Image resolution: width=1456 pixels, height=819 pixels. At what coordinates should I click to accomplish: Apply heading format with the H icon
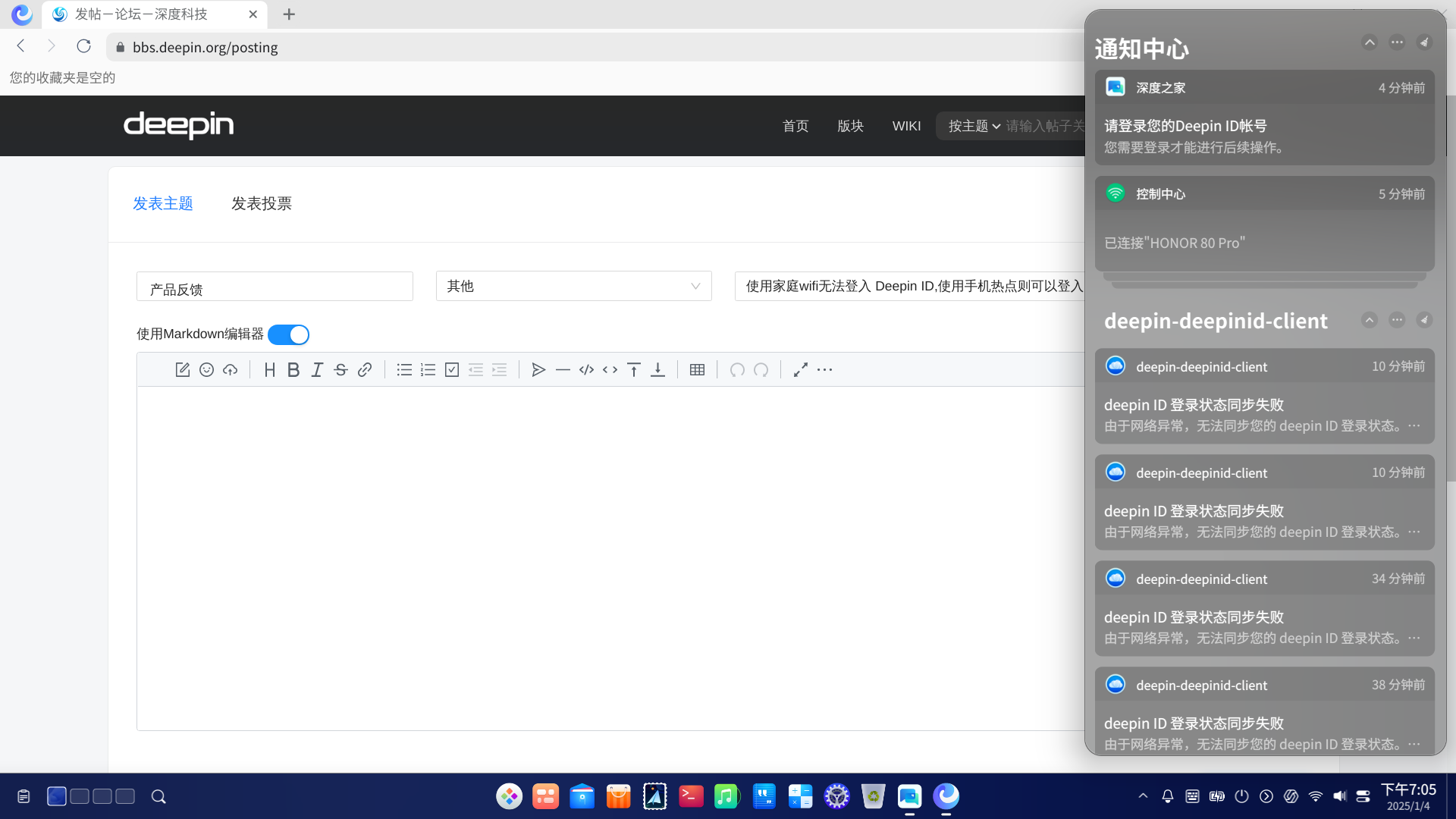coord(269,369)
